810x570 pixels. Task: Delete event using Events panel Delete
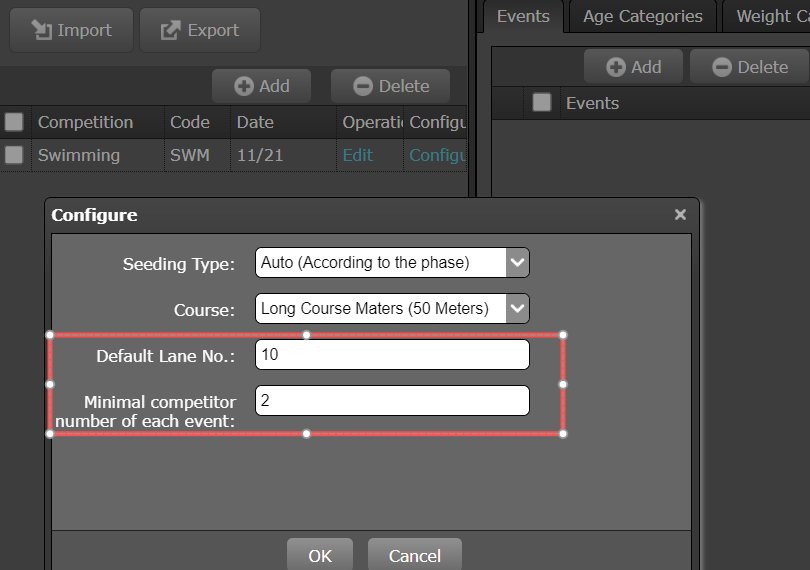(722, 67)
